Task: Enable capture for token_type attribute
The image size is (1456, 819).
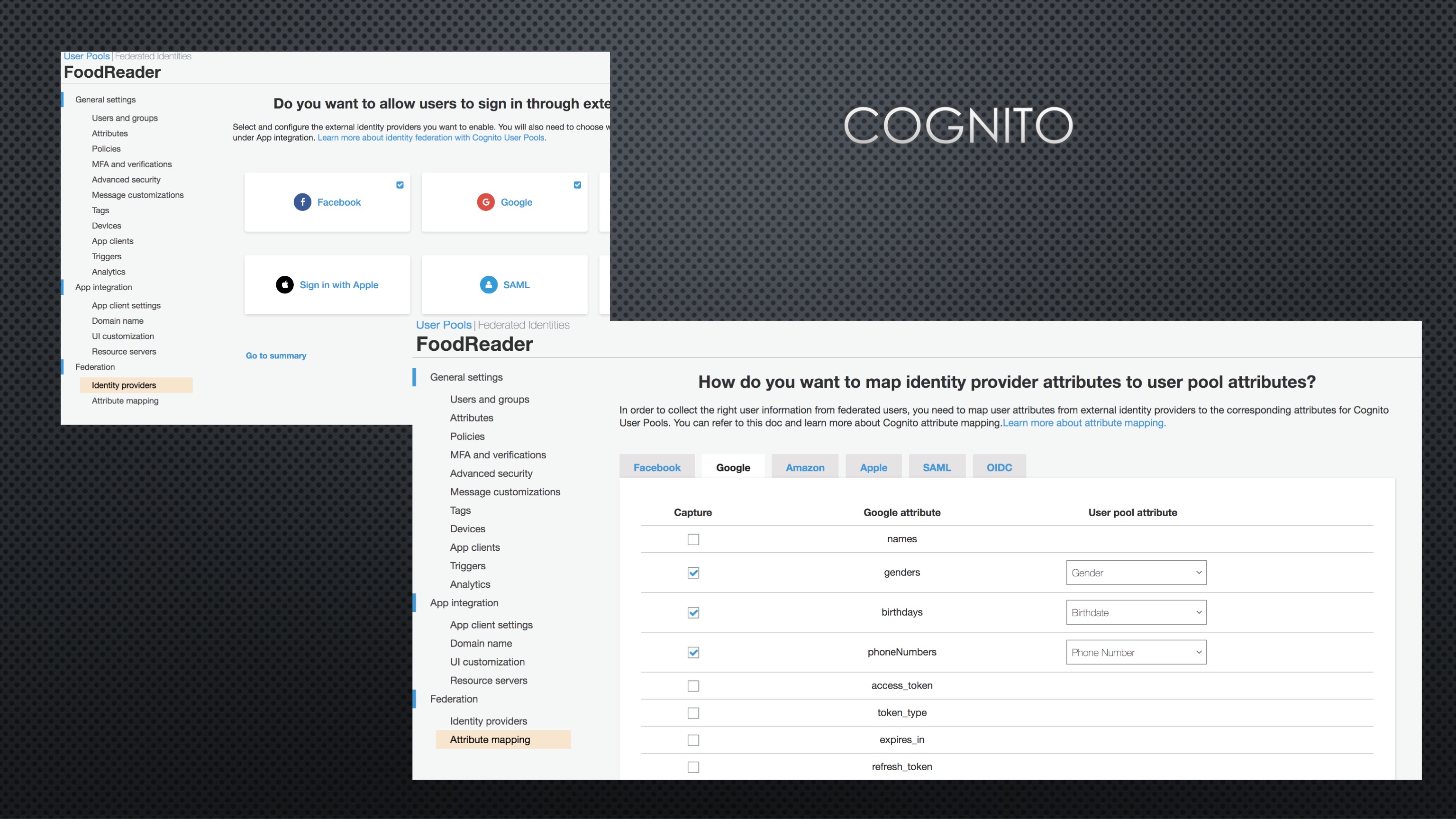Action: (693, 713)
